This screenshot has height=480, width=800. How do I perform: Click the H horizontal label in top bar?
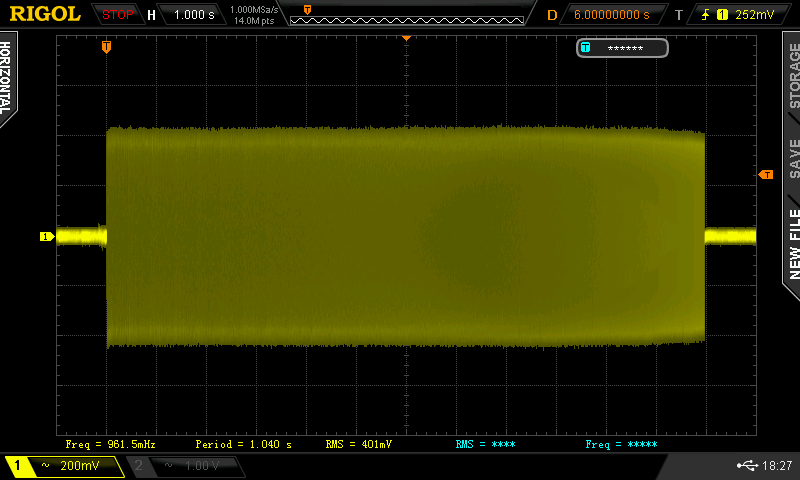coord(152,15)
